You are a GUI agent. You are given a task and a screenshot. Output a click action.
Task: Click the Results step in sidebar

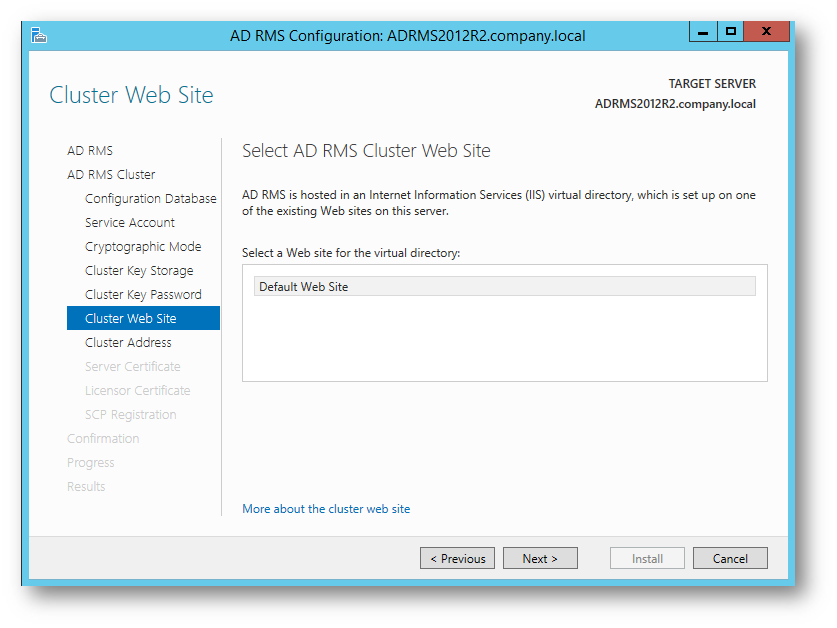(86, 486)
